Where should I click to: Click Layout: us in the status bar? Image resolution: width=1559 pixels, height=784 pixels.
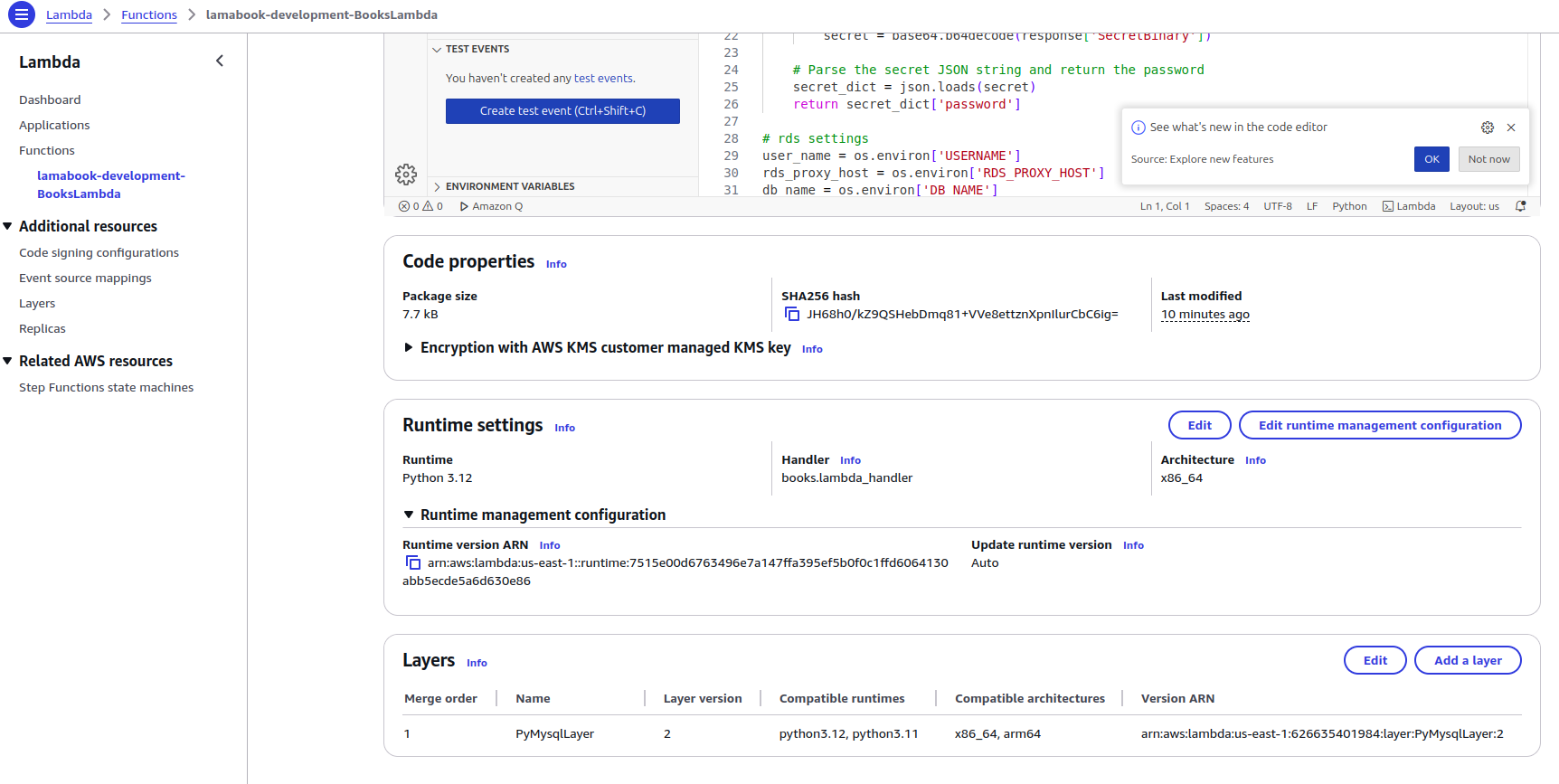(x=1474, y=206)
